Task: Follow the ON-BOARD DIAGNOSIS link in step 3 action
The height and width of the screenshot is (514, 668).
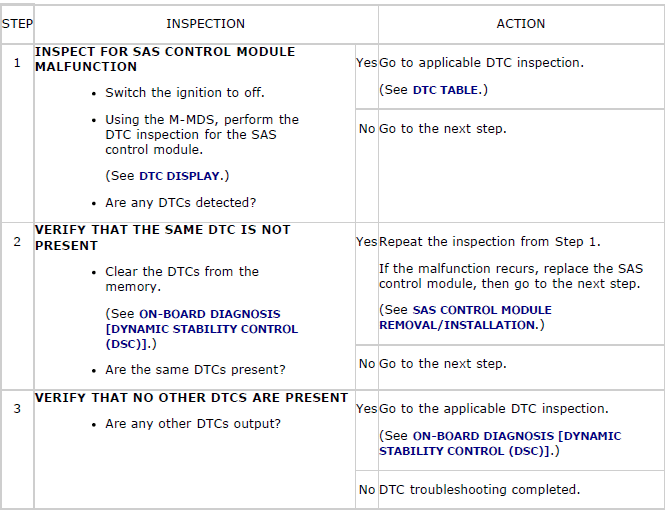Action: click(x=500, y=443)
